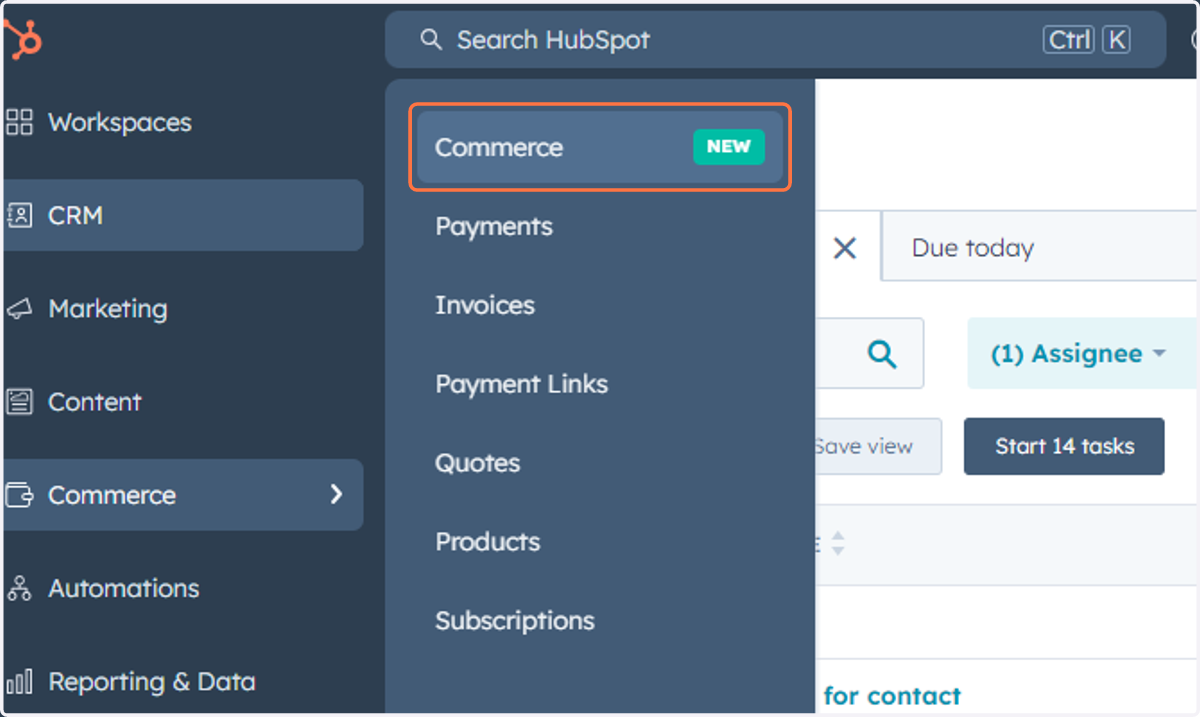Viewport: 1200px width, 717px height.
Task: Click the Ctrl K shortcut hint
Action: [1087, 40]
